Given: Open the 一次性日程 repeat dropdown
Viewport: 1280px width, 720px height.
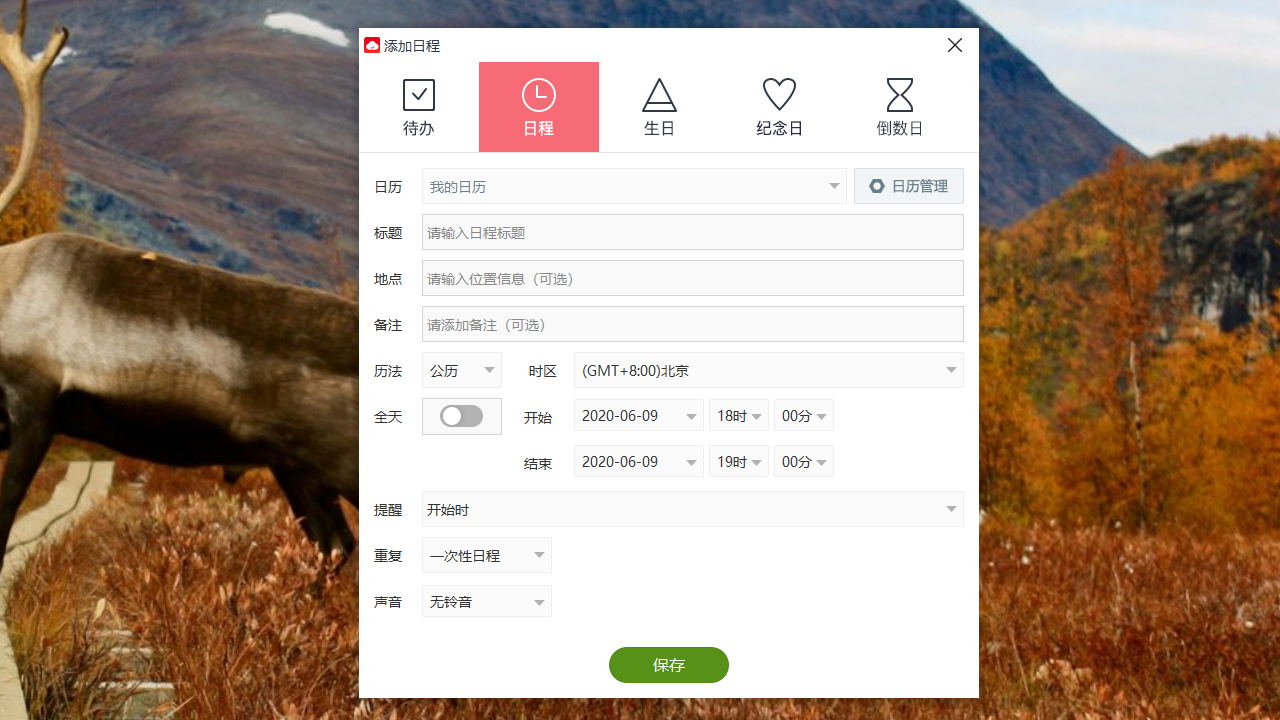Looking at the screenshot, I should [x=486, y=555].
